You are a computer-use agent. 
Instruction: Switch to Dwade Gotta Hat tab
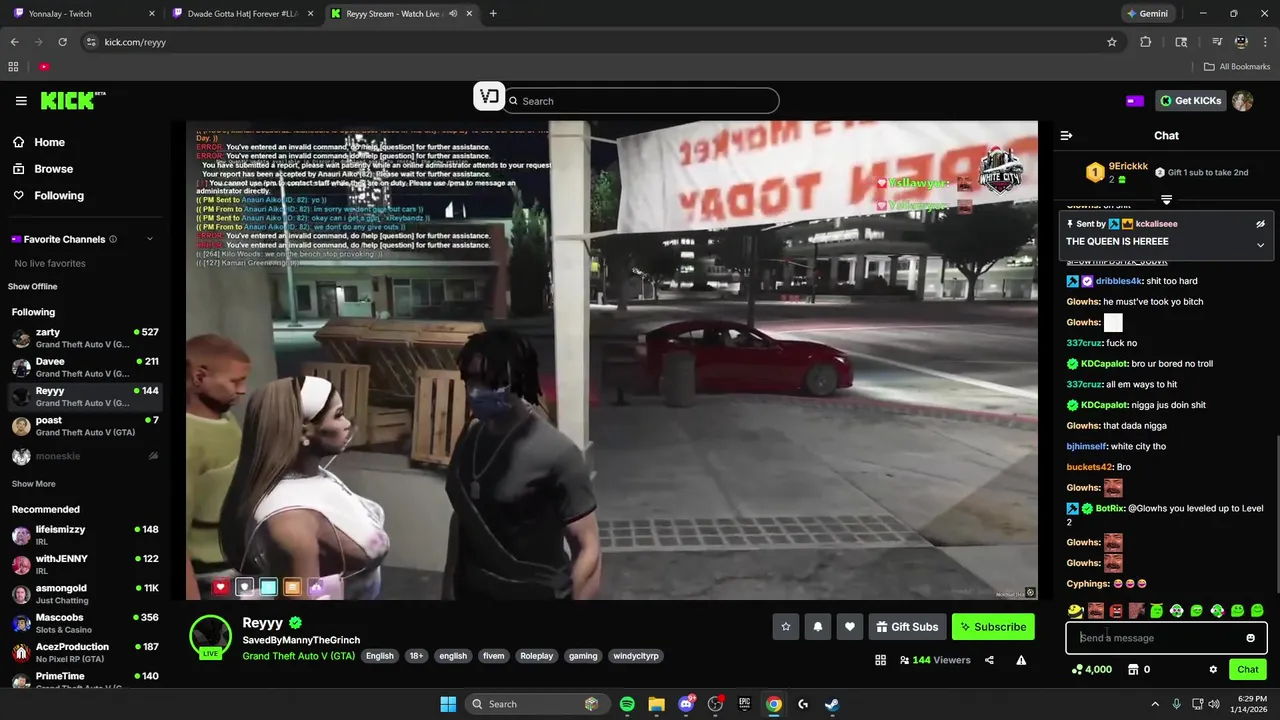tap(241, 14)
